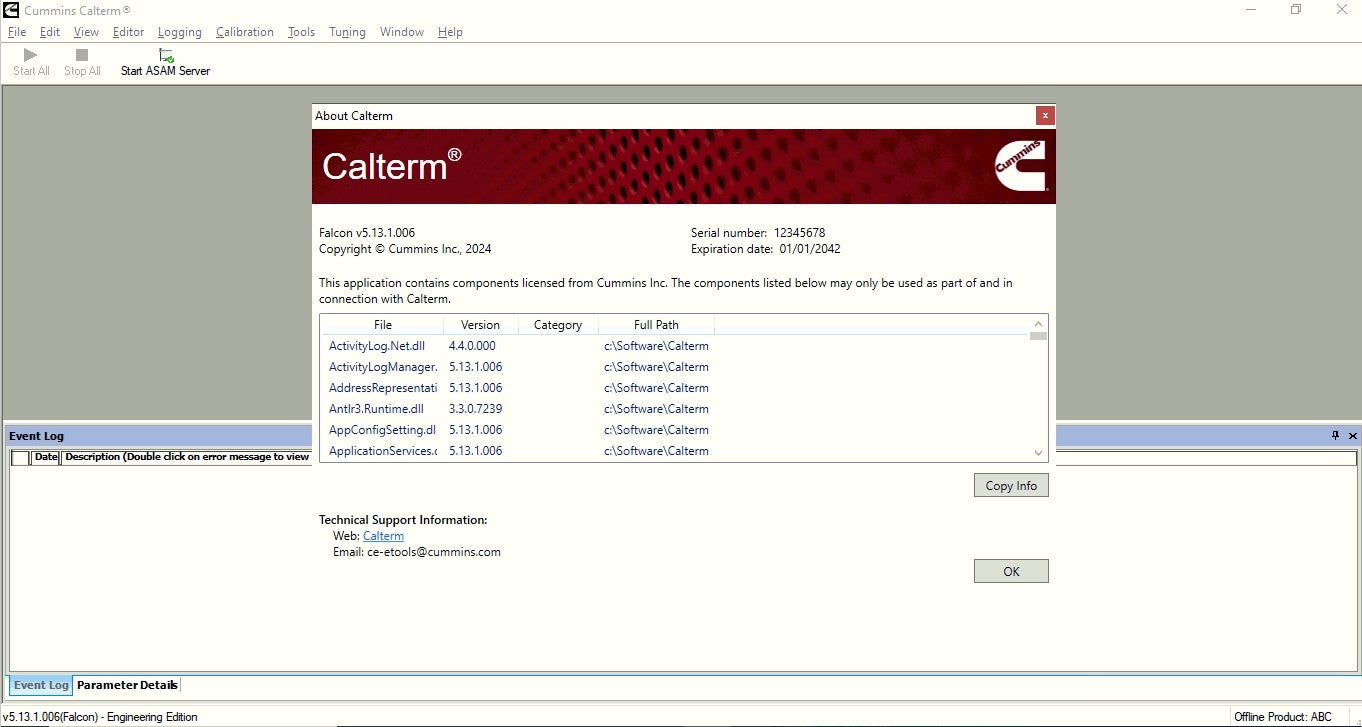
Task: Open the Calibration menu
Action: (x=244, y=32)
